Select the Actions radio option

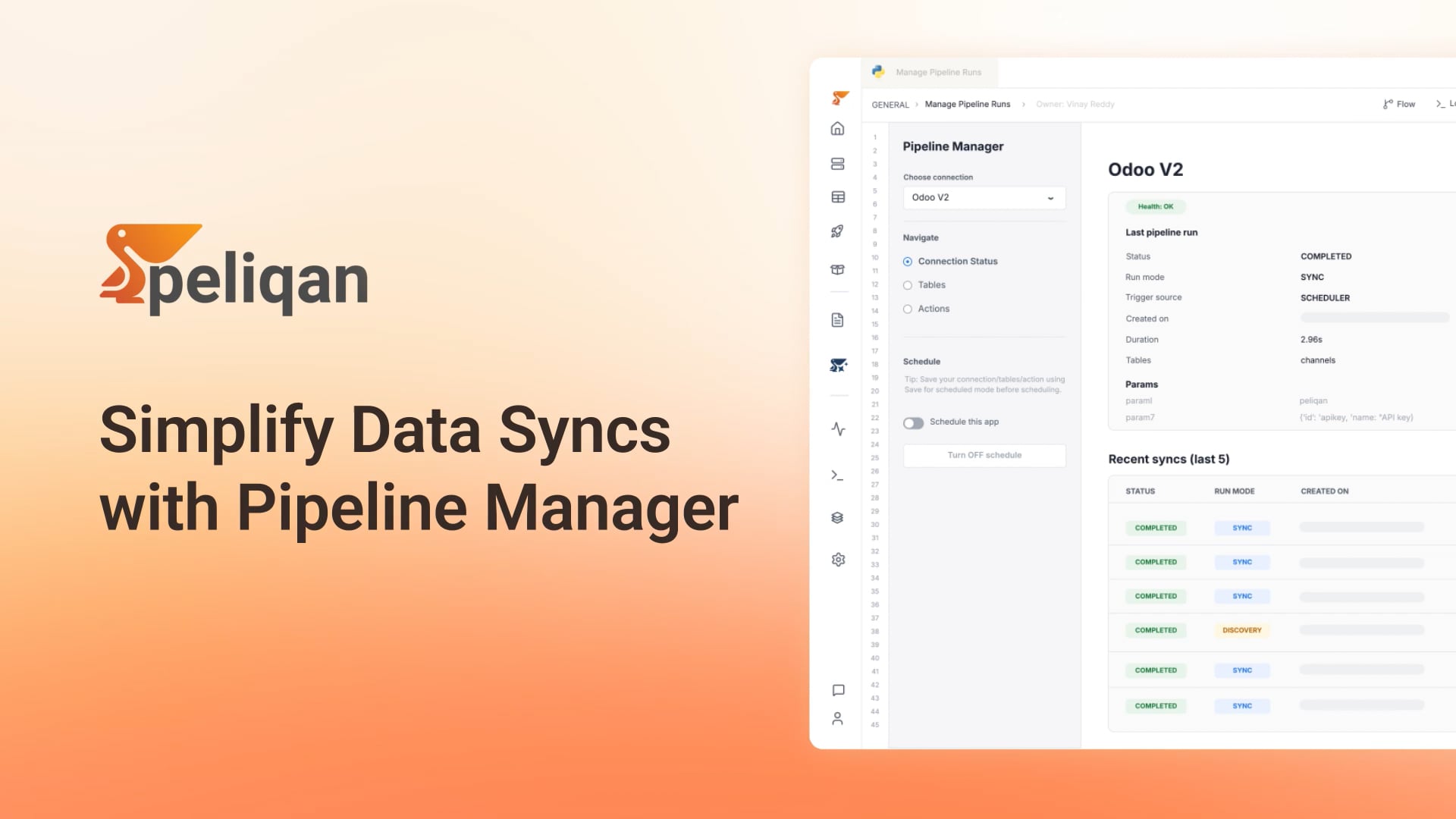[908, 309]
